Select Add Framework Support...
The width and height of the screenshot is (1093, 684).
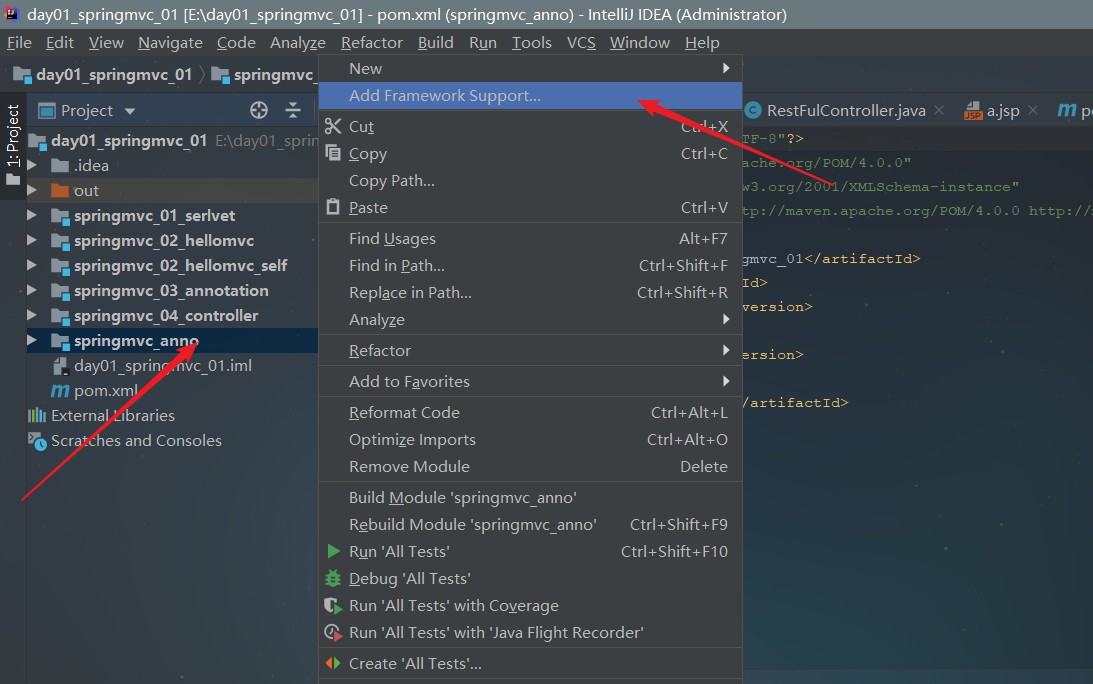pos(530,96)
